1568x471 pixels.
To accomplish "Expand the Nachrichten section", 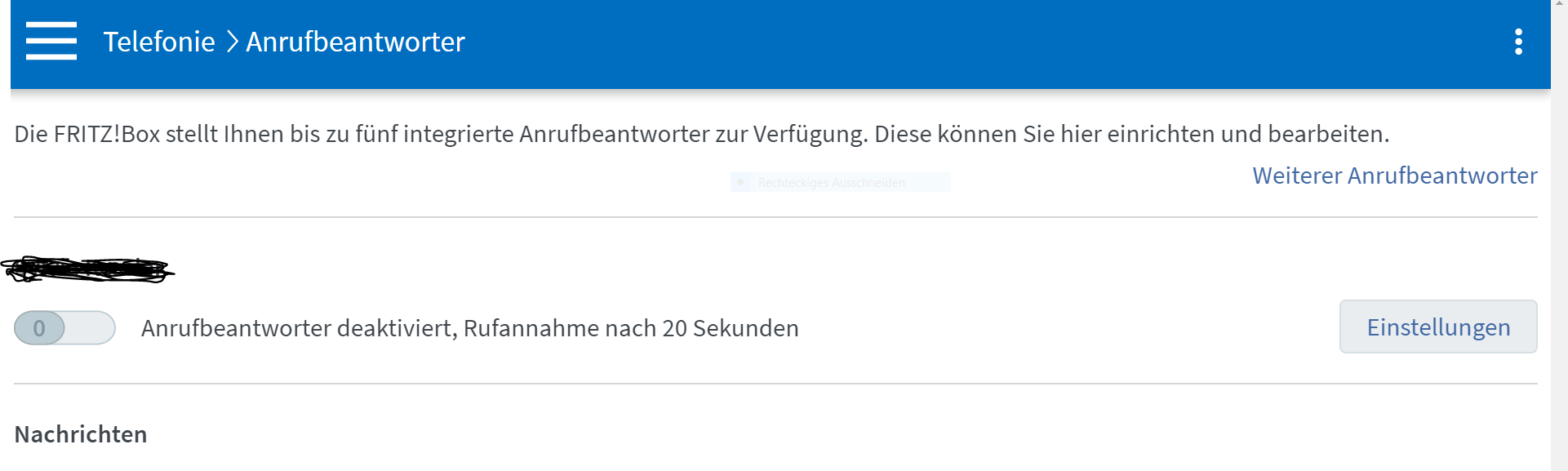I will click(79, 434).
